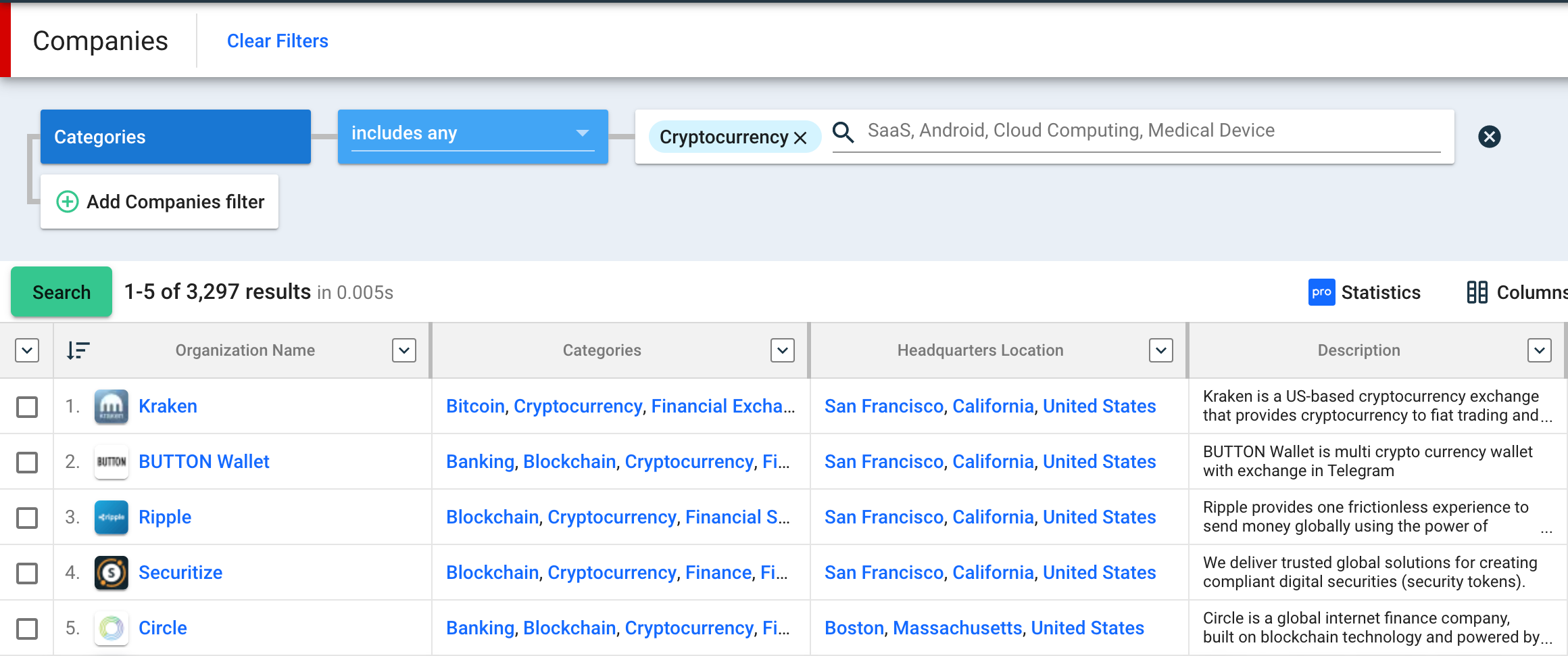The height and width of the screenshot is (656, 1568).
Task: Click Blockchain category in Ripple row
Action: [493, 517]
